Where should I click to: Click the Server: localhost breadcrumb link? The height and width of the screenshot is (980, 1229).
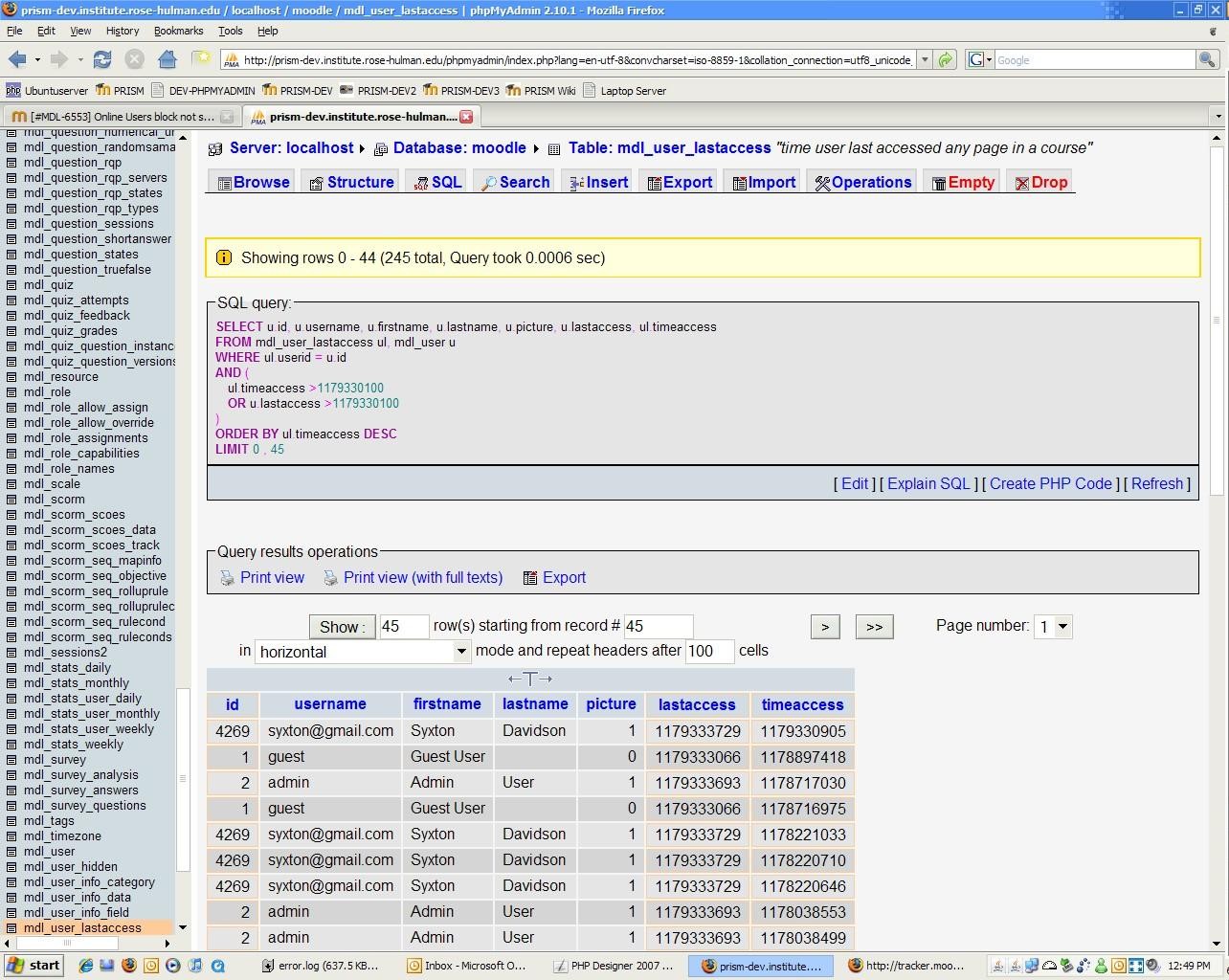pyautogui.click(x=291, y=148)
